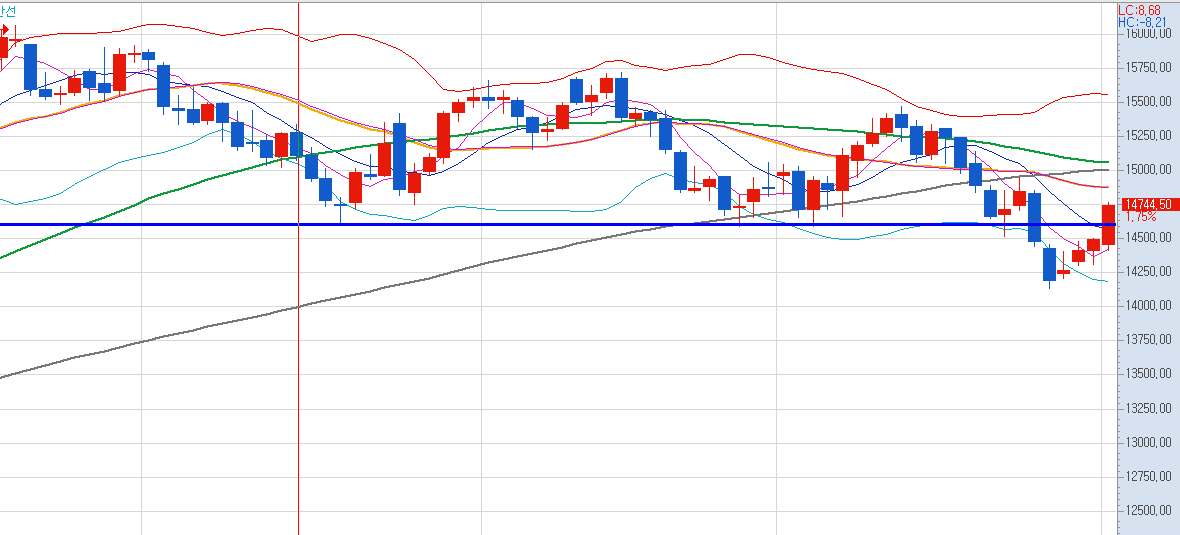Click the 1,75% change label

click(1142, 216)
